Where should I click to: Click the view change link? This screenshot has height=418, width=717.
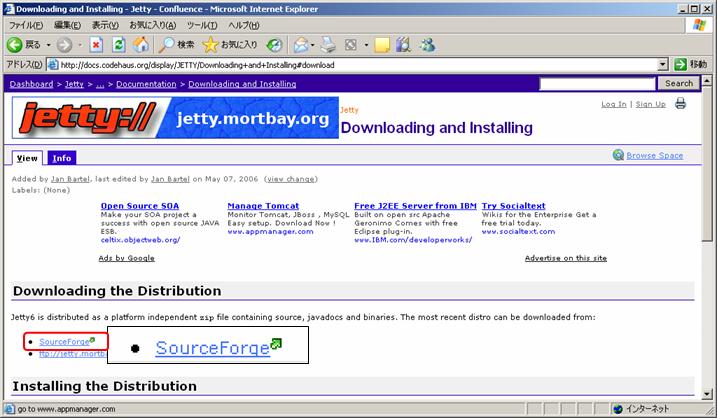pyautogui.click(x=291, y=179)
